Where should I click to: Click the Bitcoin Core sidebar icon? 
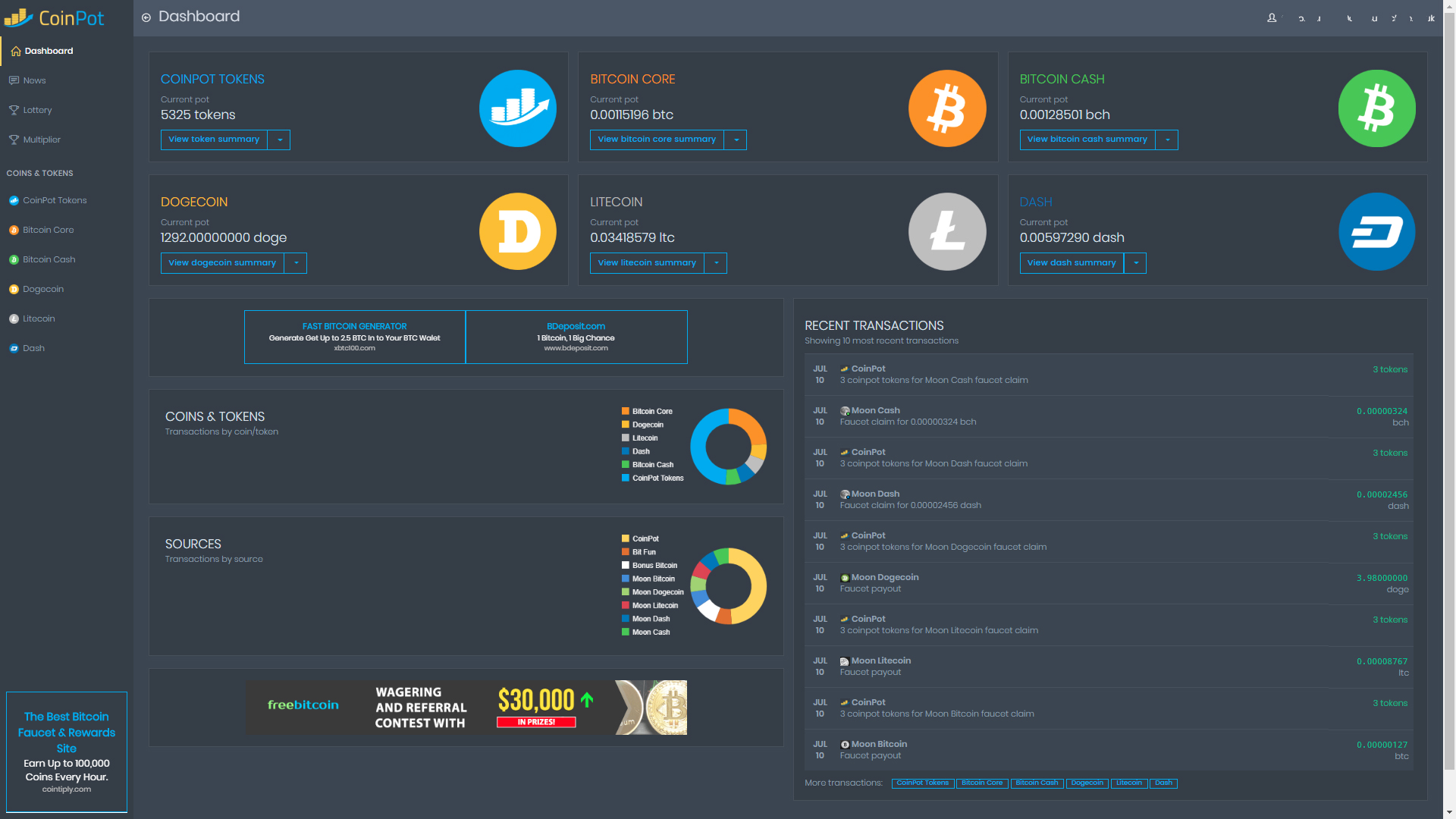click(12, 230)
